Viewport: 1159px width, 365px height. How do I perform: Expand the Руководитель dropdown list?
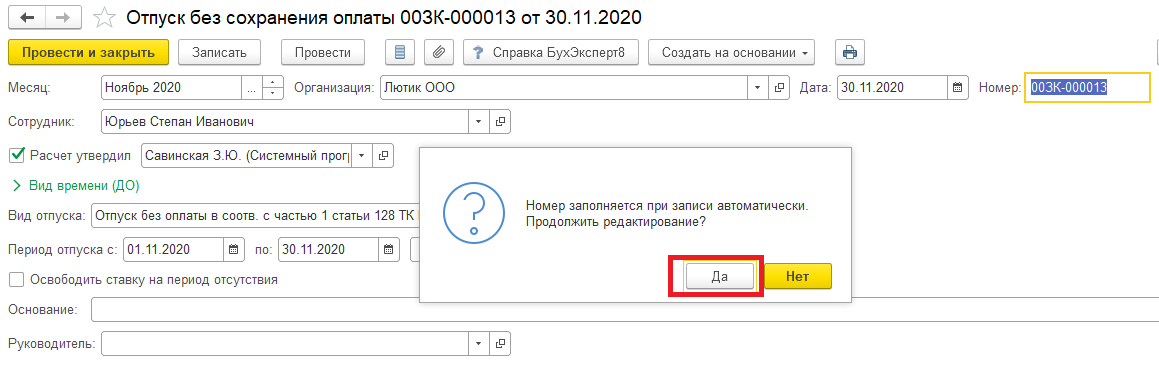(478, 344)
